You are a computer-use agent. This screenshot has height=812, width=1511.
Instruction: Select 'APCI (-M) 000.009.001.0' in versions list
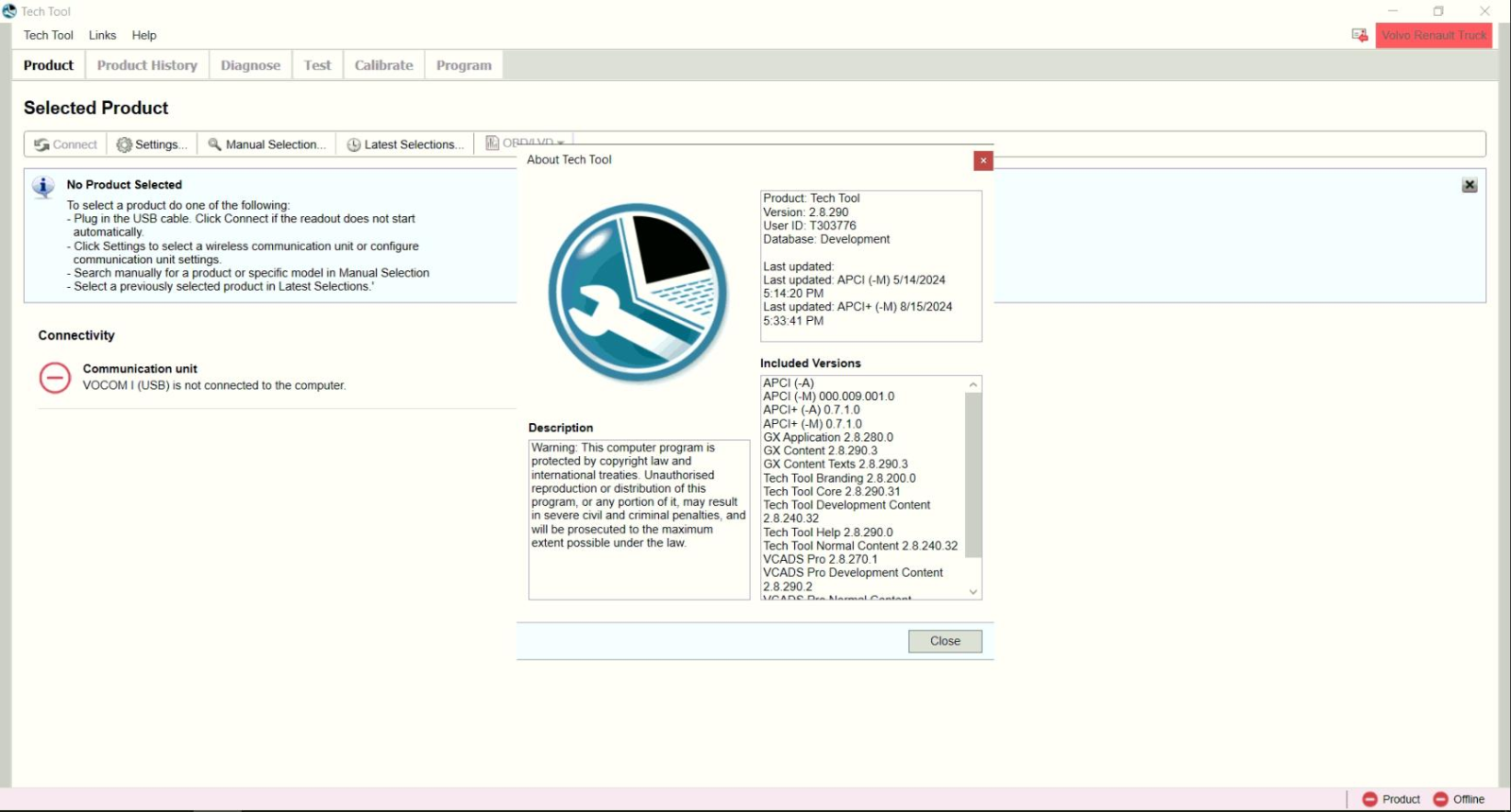tap(828, 397)
